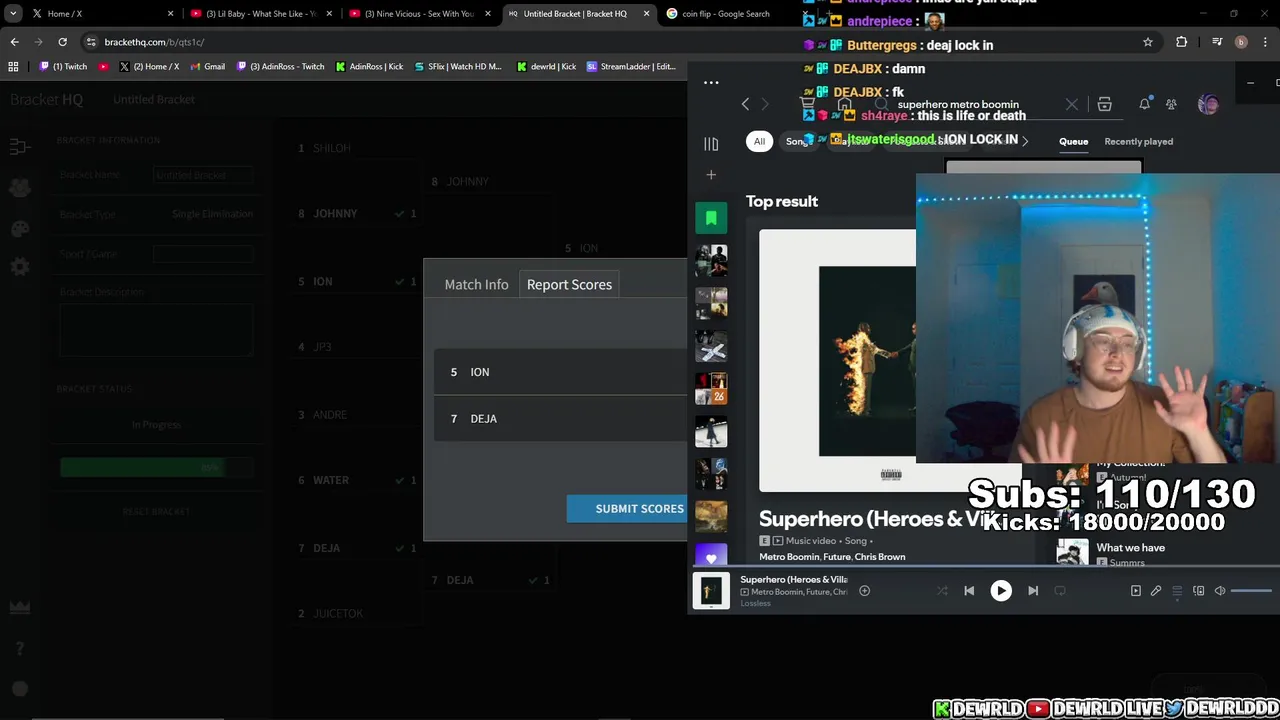1280x720 pixels.
Task: Open purple heart Liked Songs playlist tile
Action: coord(711,556)
